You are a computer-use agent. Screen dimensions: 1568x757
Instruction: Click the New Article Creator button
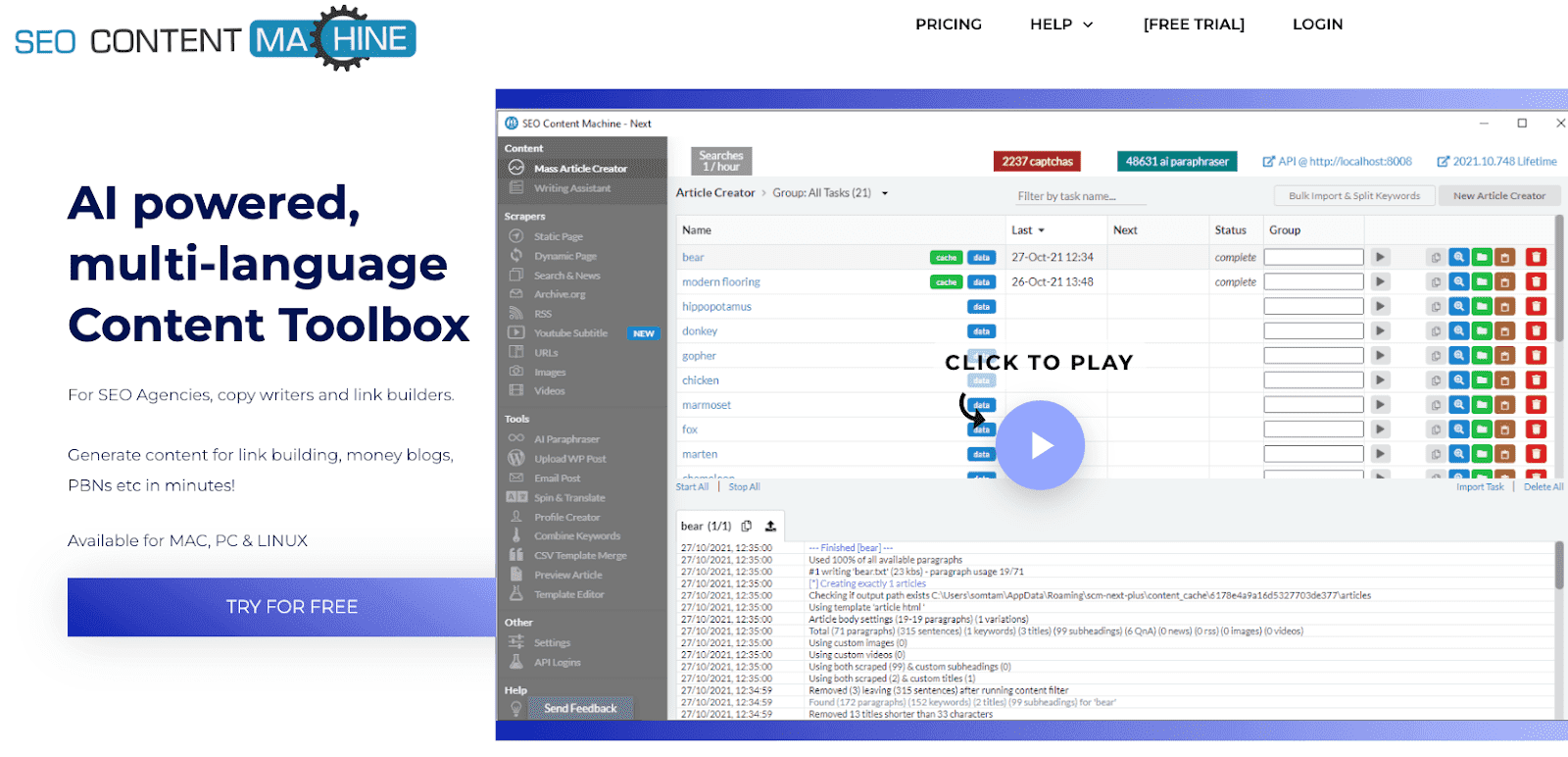coord(1499,196)
